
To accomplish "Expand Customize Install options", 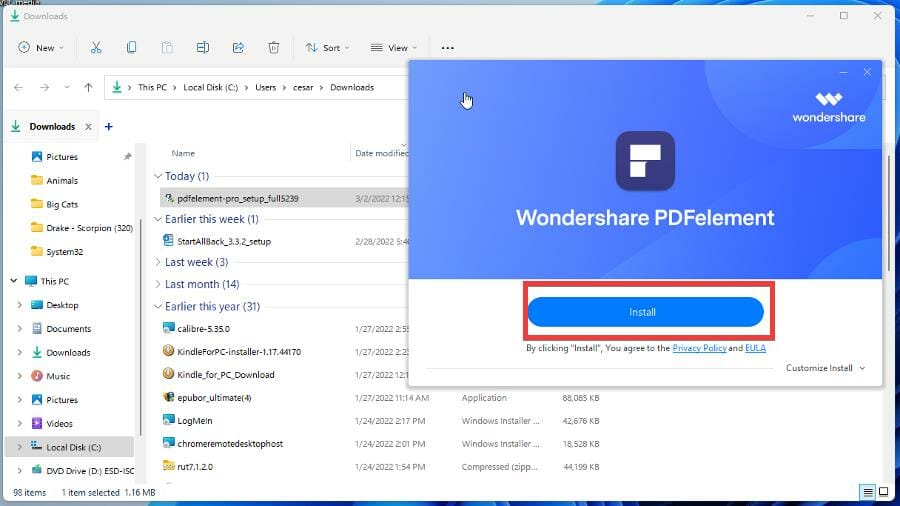I will [825, 368].
